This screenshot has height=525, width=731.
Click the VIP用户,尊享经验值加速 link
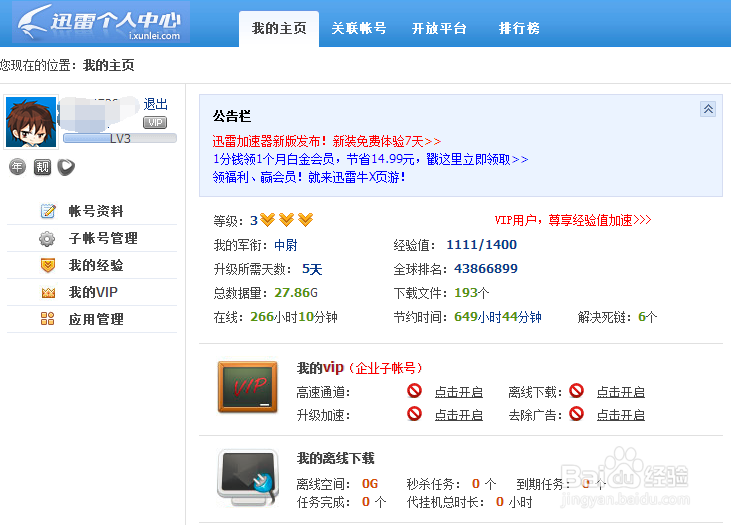[x=572, y=220]
